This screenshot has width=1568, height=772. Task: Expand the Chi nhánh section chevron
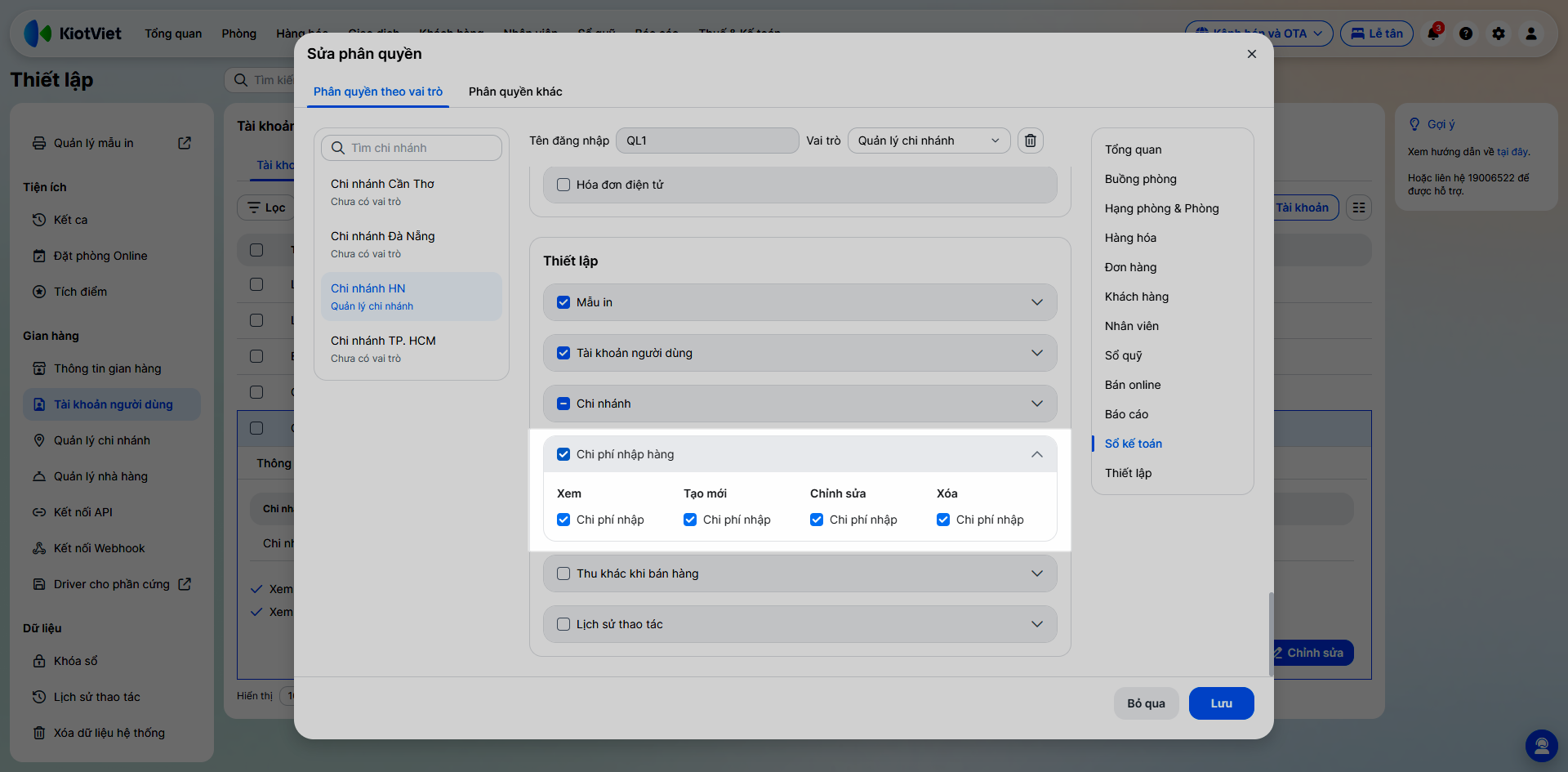tap(1037, 404)
